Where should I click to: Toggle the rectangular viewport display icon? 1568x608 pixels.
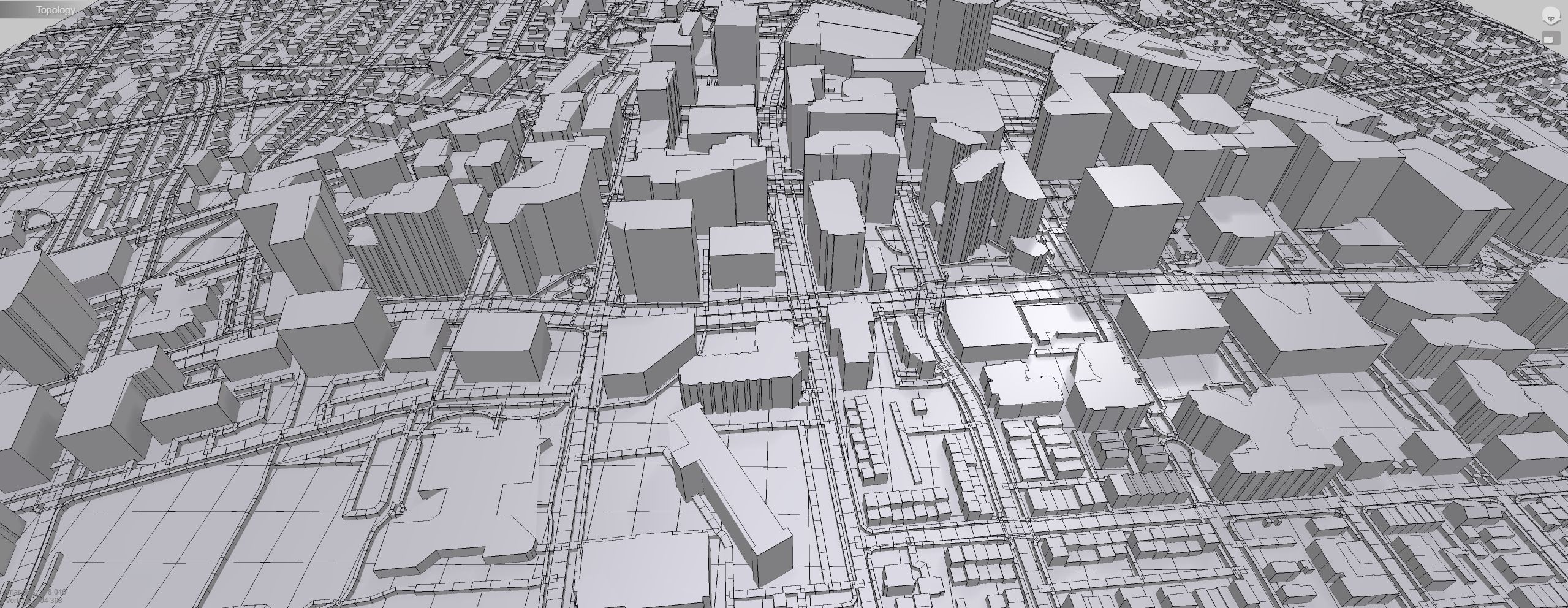coord(1551,38)
